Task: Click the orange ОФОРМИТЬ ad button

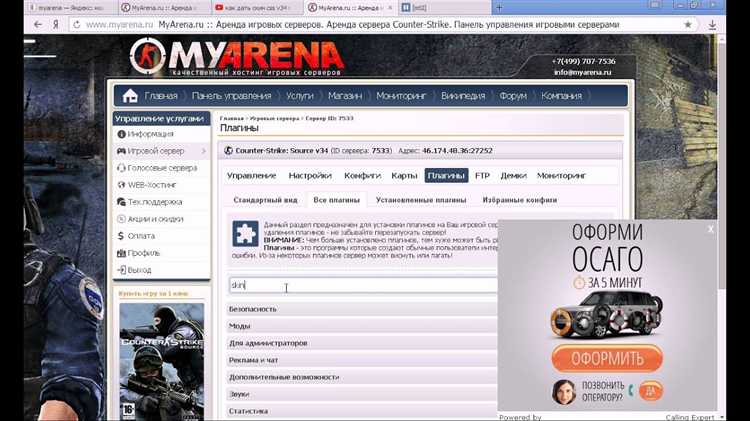Action: [x=607, y=358]
